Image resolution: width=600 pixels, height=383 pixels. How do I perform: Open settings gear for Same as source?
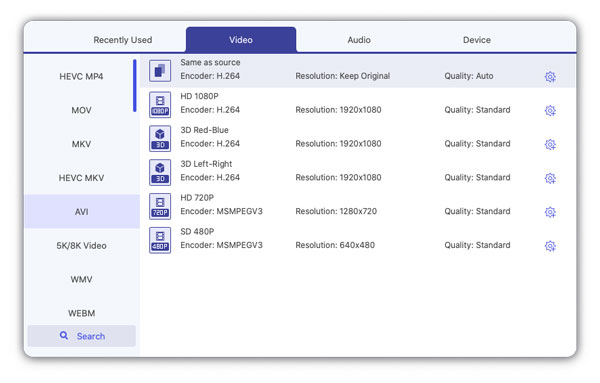click(550, 77)
